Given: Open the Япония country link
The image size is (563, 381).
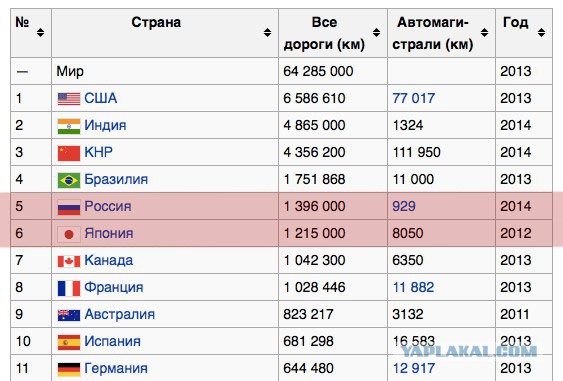Looking at the screenshot, I should coord(109,233).
